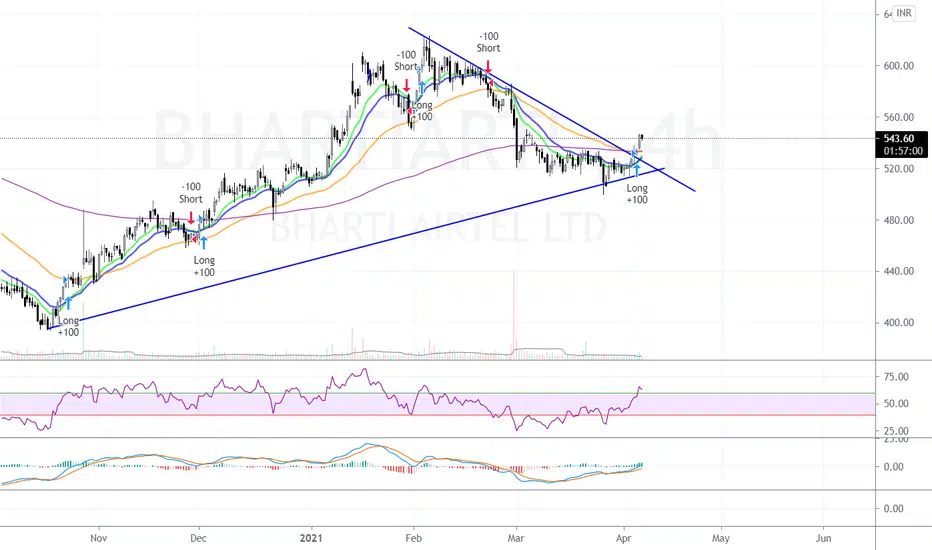Select the 560.00 price axis label

click(x=899, y=117)
